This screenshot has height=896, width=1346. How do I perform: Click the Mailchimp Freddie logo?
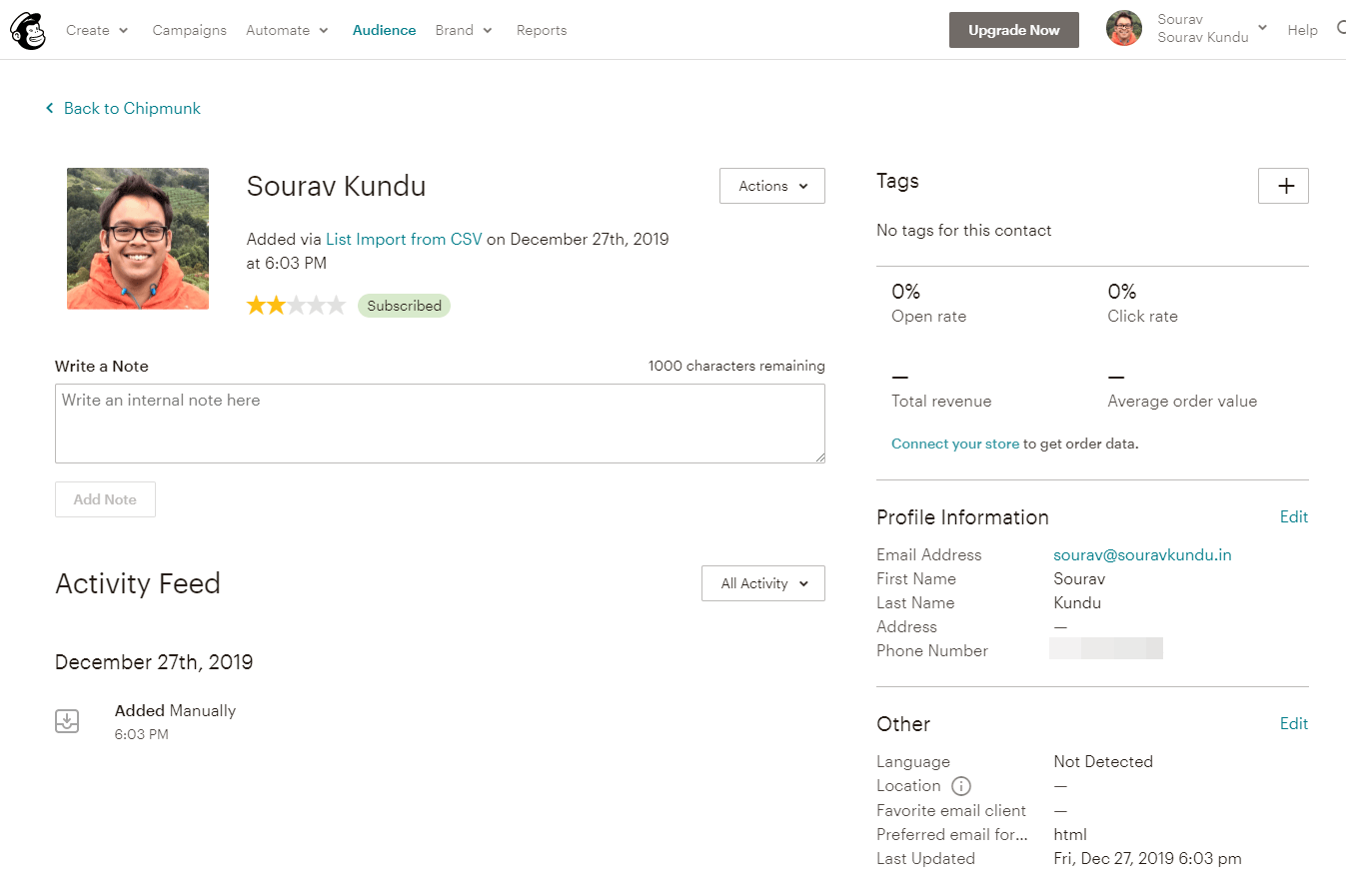click(x=28, y=31)
